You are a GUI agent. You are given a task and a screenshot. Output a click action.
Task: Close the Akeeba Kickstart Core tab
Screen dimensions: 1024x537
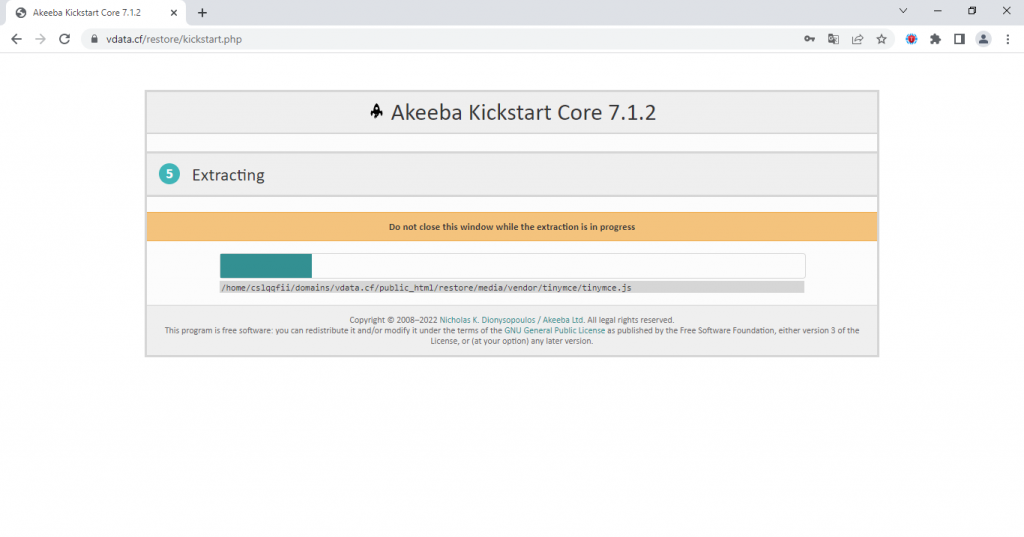[174, 13]
